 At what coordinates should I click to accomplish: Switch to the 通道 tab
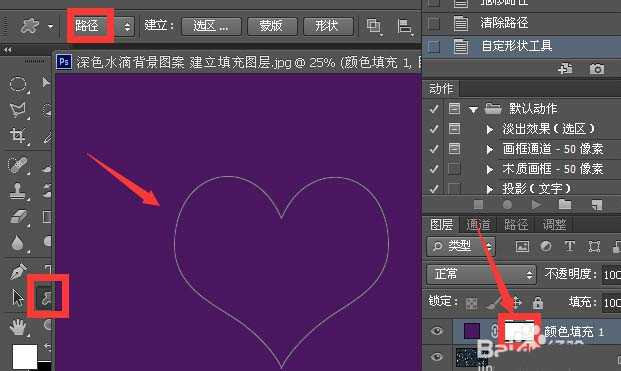click(478, 225)
